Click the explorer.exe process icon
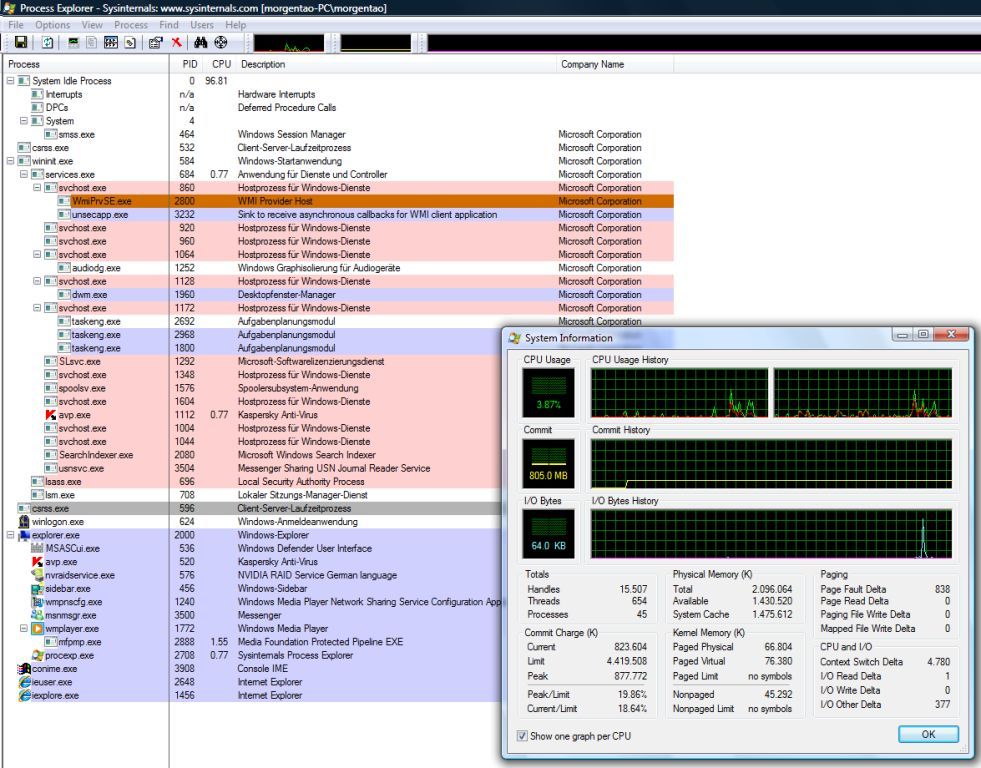The image size is (981, 768). tap(24, 535)
